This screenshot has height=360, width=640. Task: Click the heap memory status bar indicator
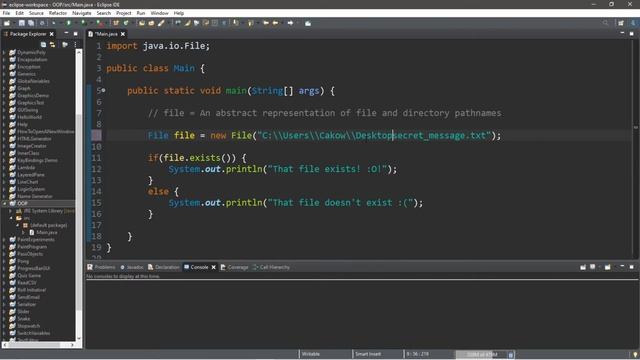point(482,354)
